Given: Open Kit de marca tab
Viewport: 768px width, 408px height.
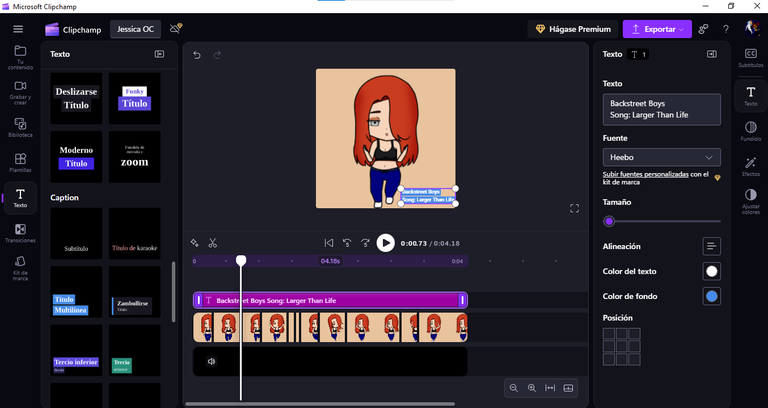Looking at the screenshot, I should pyautogui.click(x=20, y=268).
